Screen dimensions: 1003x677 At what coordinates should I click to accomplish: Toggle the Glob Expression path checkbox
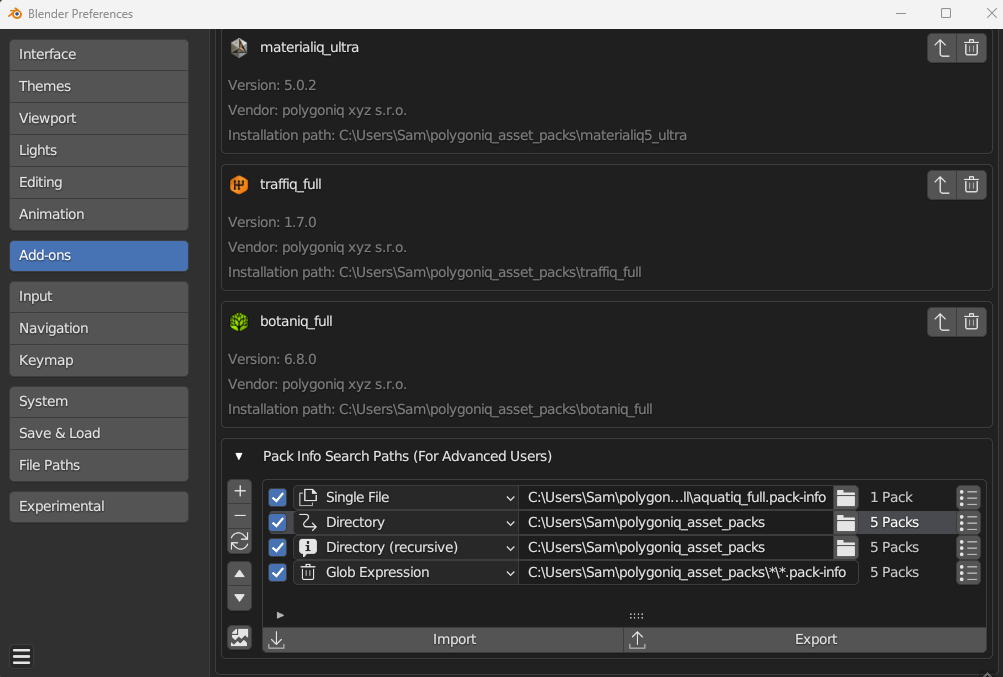point(278,573)
